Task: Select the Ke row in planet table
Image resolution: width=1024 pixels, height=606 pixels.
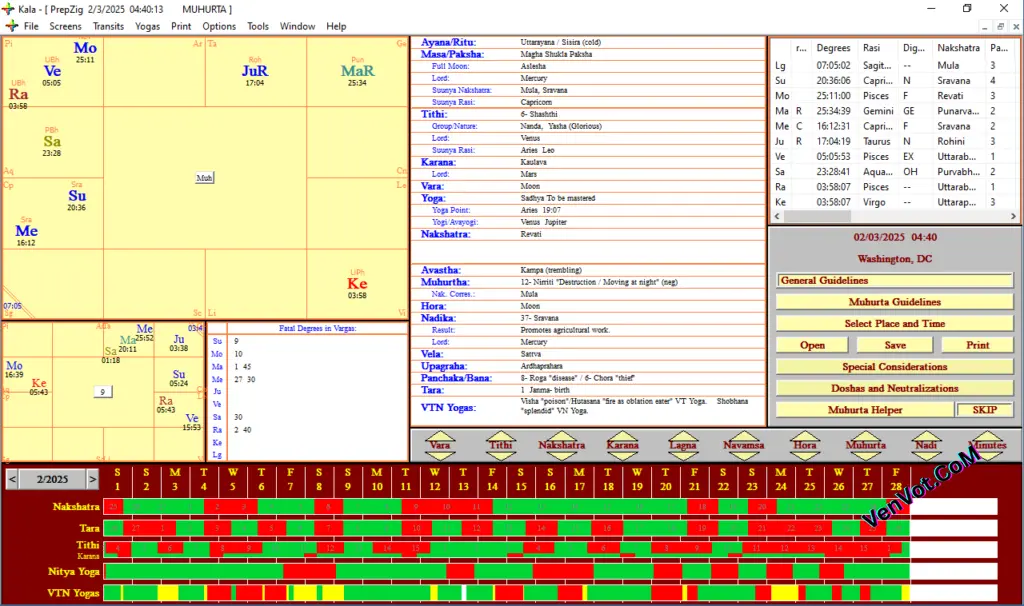Action: 893,202
